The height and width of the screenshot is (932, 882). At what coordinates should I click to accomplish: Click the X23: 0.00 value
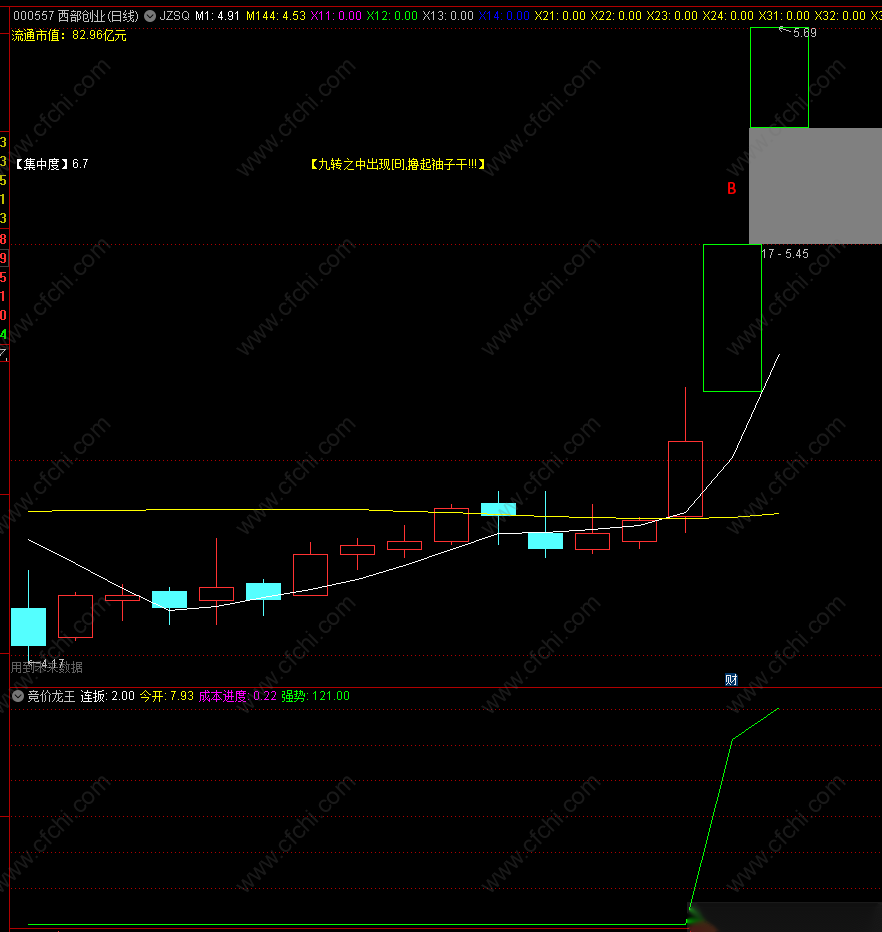pos(672,16)
